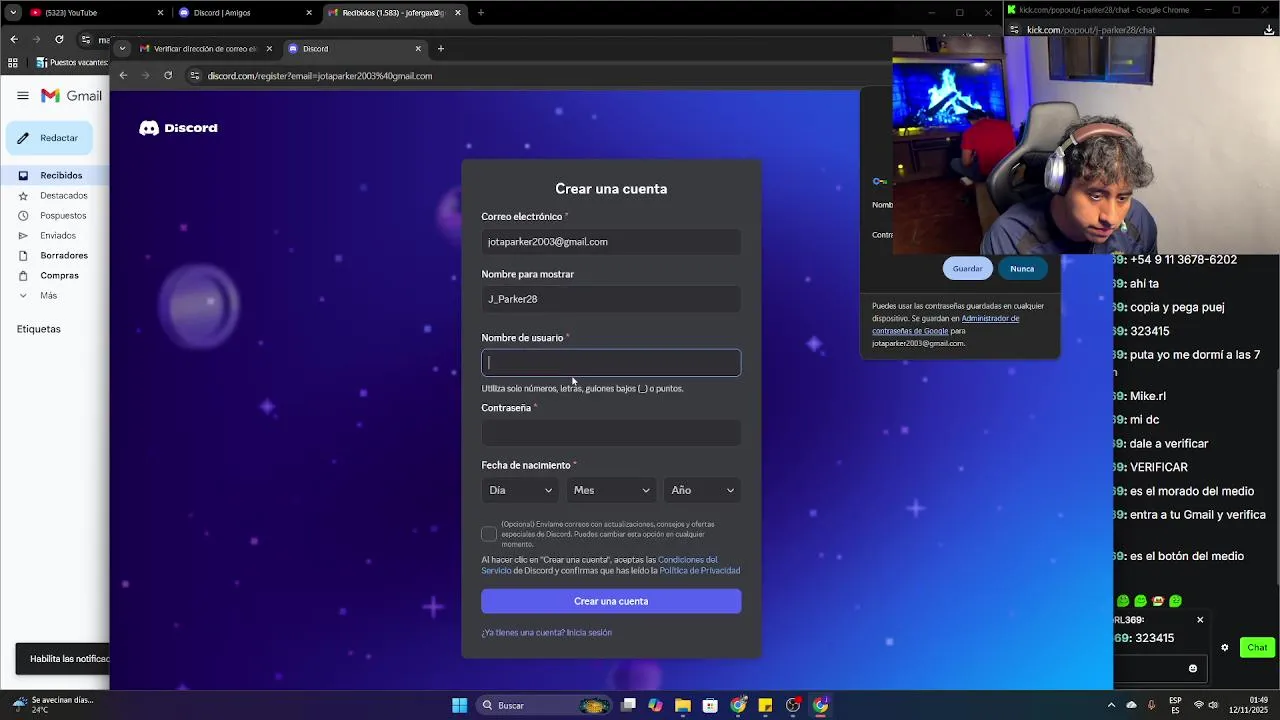Image resolution: width=1280 pixels, height=720 pixels.
Task: Click the taskbar Buscar search box
Action: (544, 705)
